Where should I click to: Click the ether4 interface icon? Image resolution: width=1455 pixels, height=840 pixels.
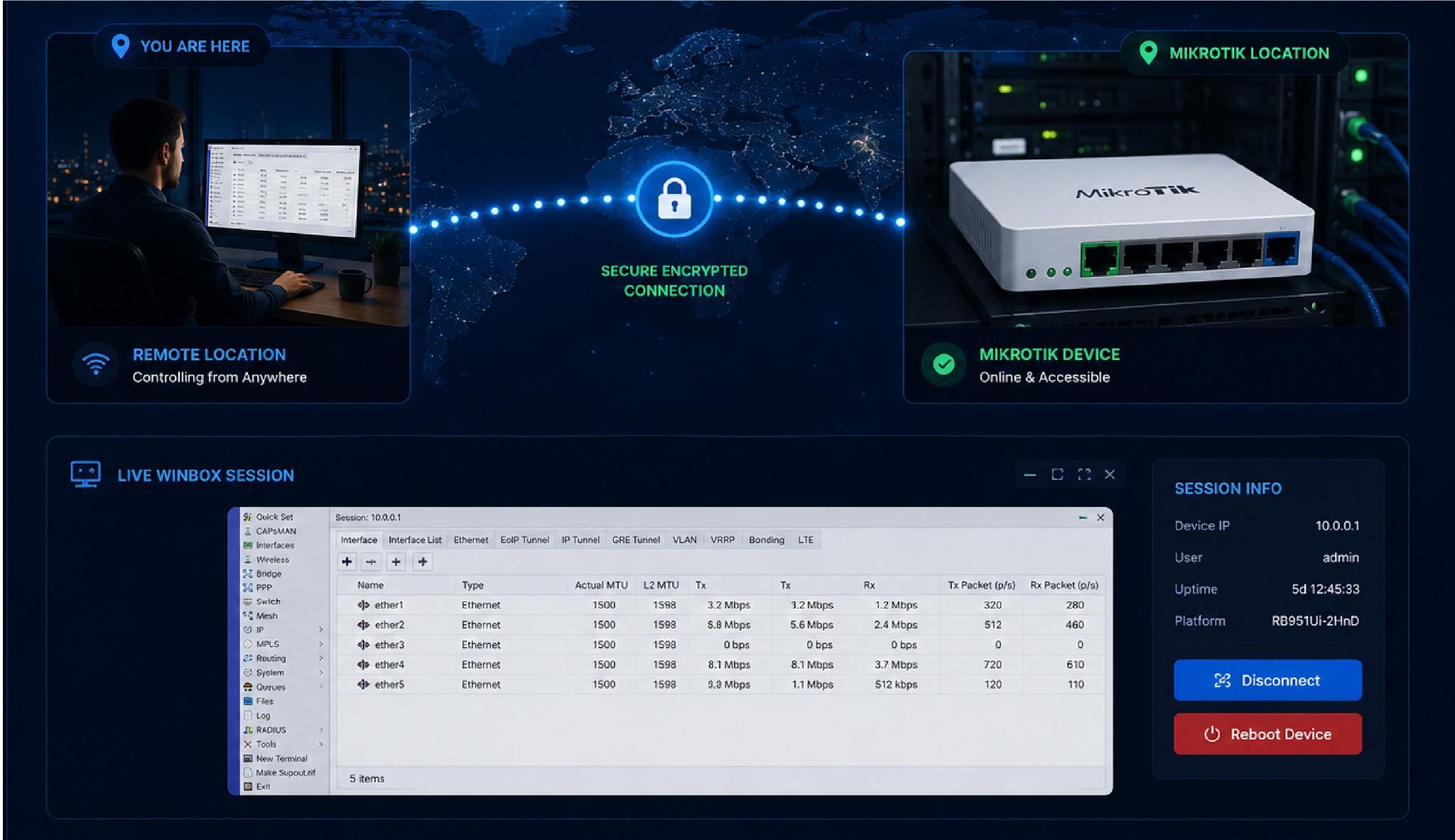click(x=364, y=665)
